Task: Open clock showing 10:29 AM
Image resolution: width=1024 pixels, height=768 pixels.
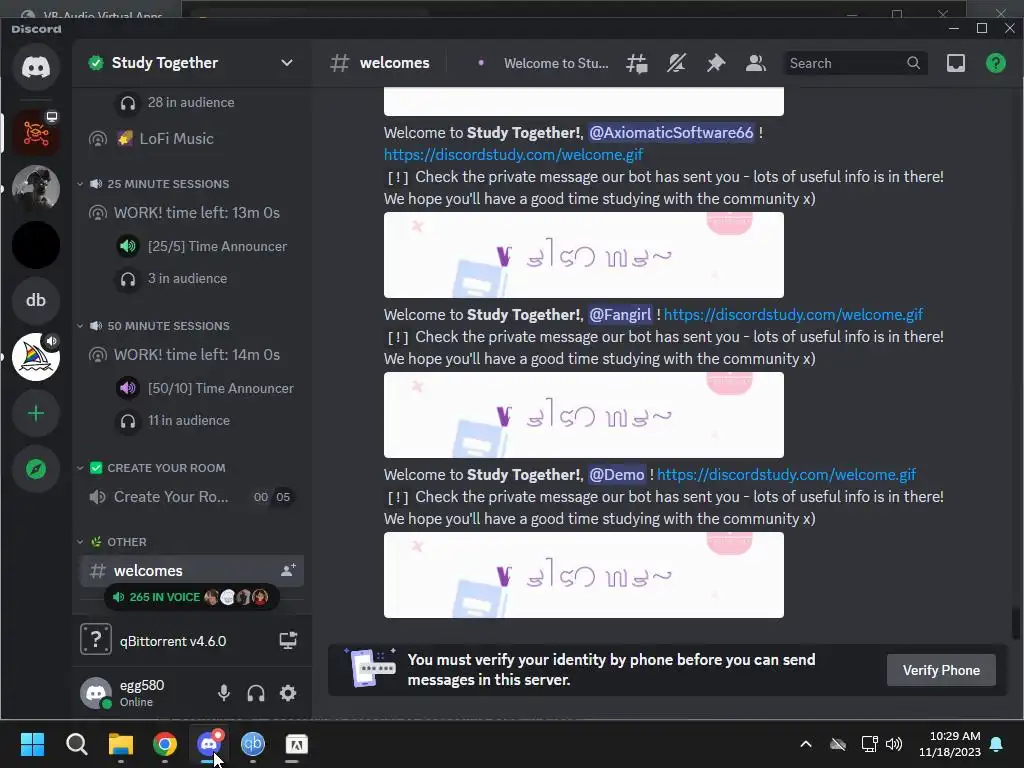Action: coord(950,744)
